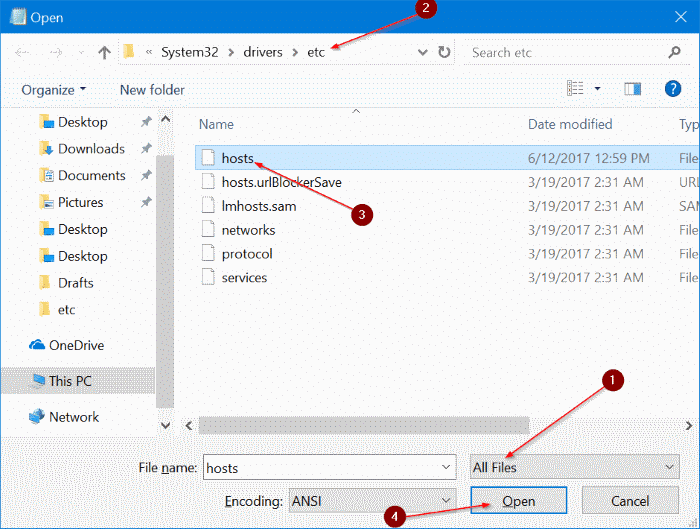Open the Organize menu
Viewport: 700px width, 529px height.
54,90
